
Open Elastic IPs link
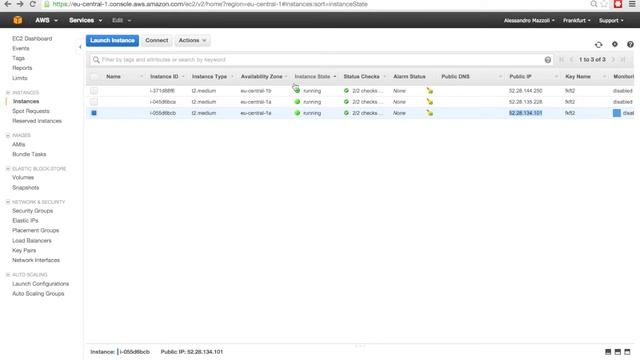pyautogui.click(x=25, y=220)
